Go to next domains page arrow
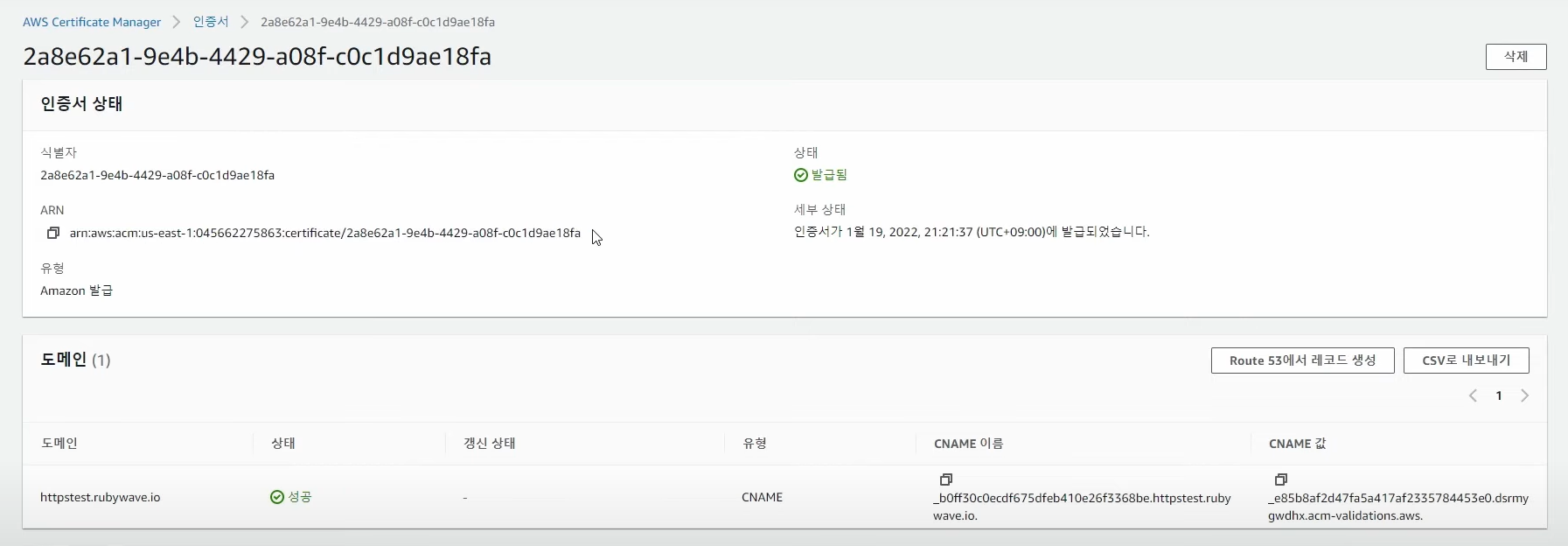Image resolution: width=1568 pixels, height=546 pixels. (x=1524, y=395)
